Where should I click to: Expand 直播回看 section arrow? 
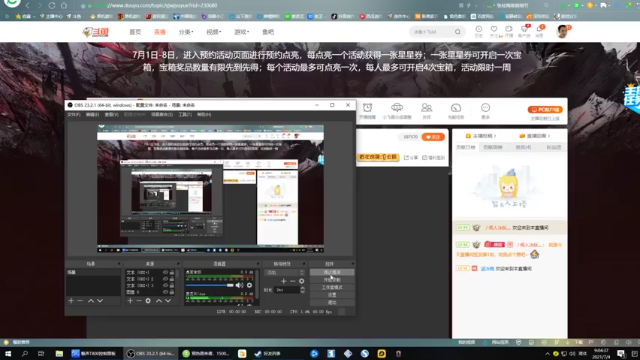click(x=549, y=136)
